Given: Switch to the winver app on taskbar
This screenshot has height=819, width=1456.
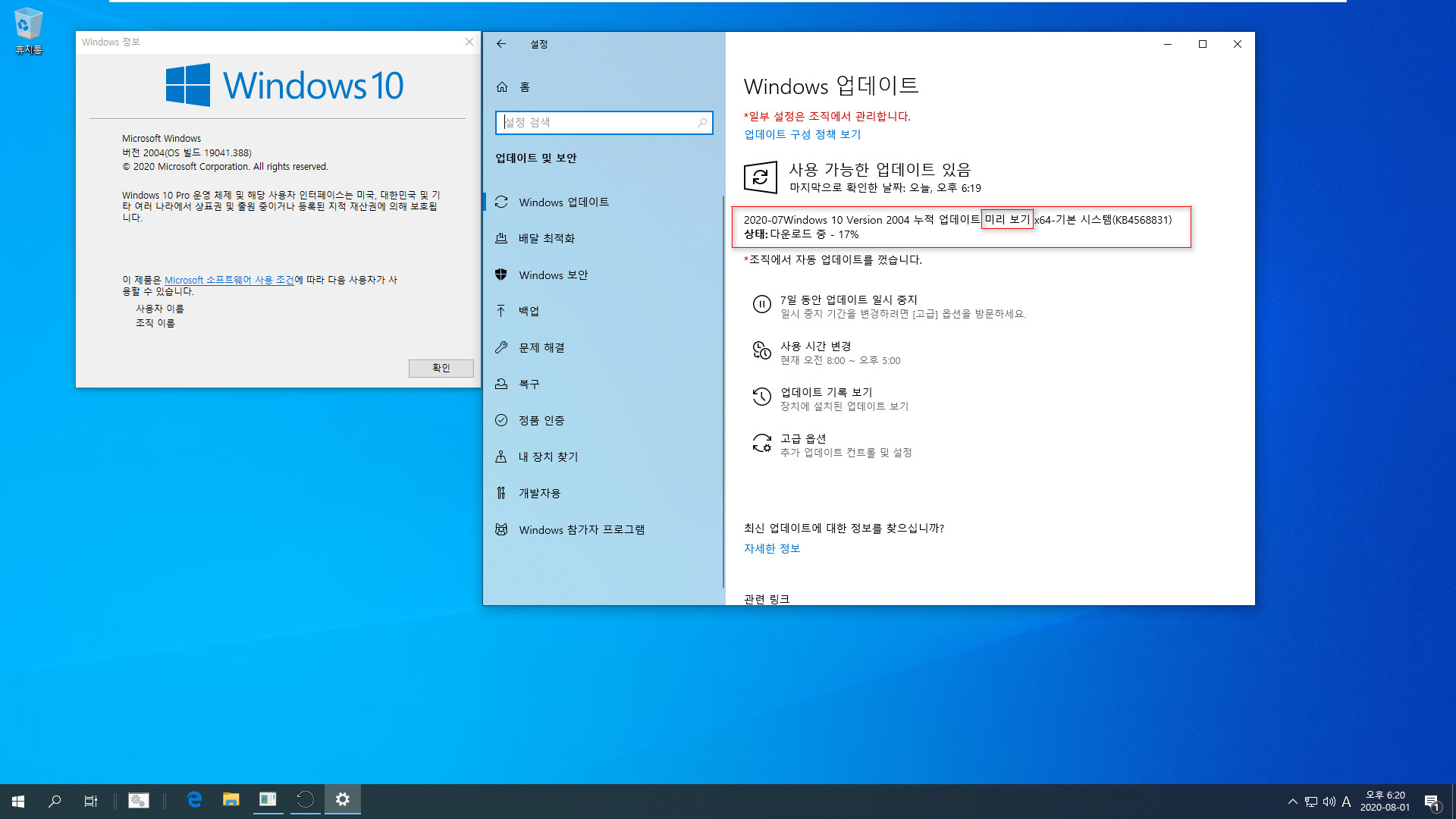Looking at the screenshot, I should coord(268,800).
